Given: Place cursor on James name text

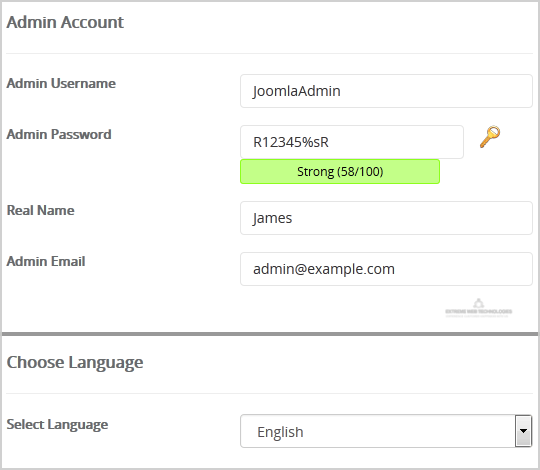Looking at the screenshot, I should pyautogui.click(x=272, y=219).
